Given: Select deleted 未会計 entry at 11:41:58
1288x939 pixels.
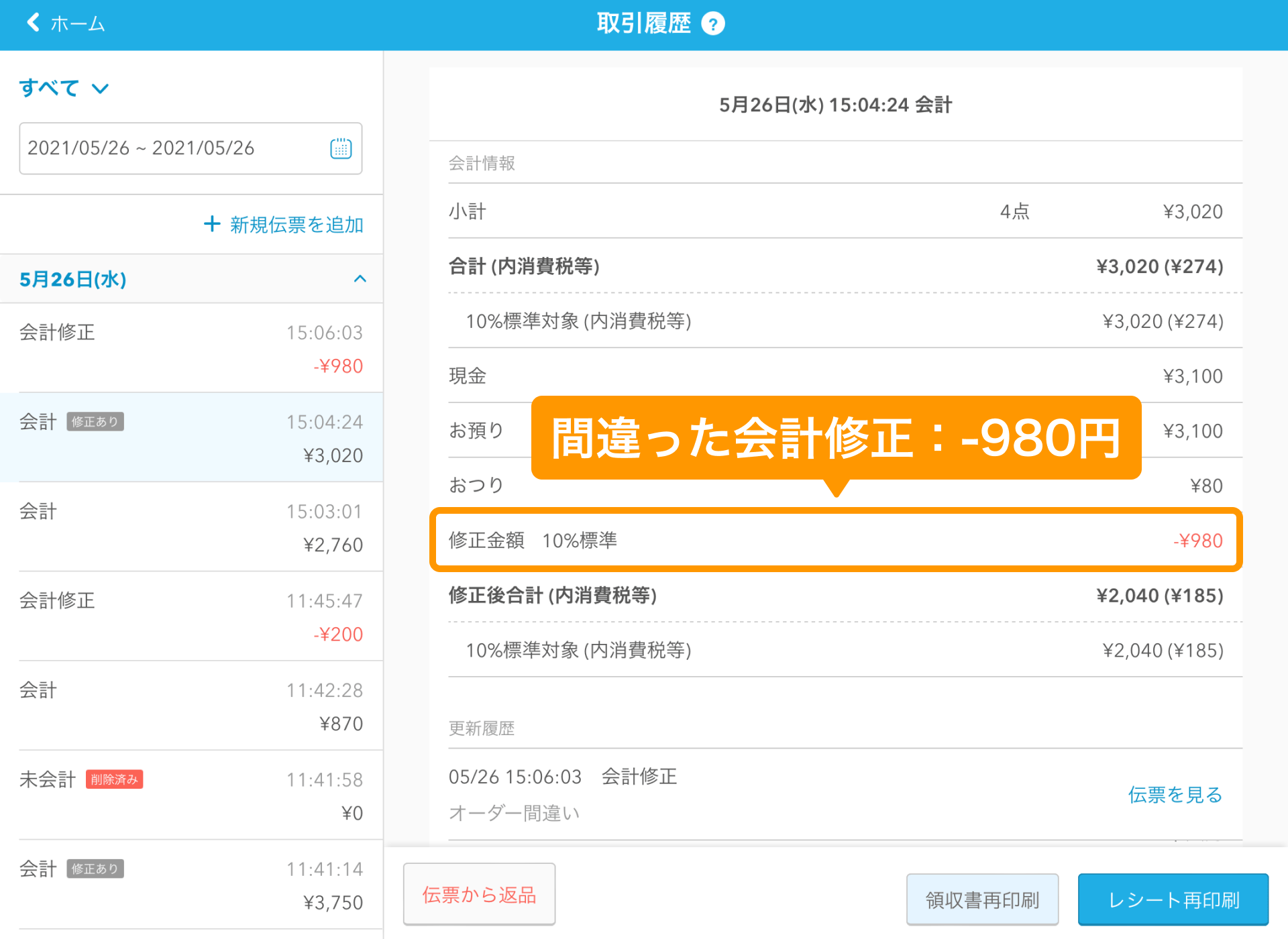Looking at the screenshot, I should (x=191, y=795).
